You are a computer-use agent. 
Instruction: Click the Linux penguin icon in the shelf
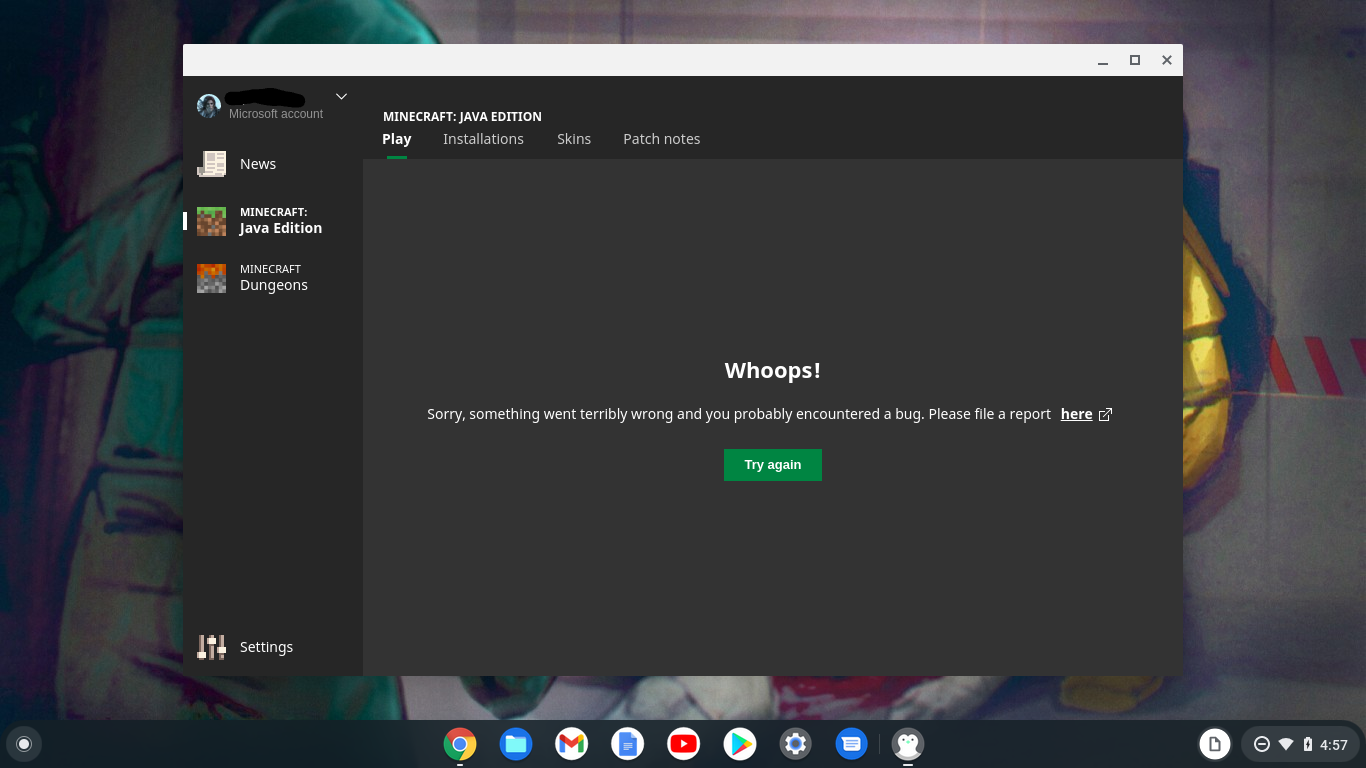coord(908,744)
